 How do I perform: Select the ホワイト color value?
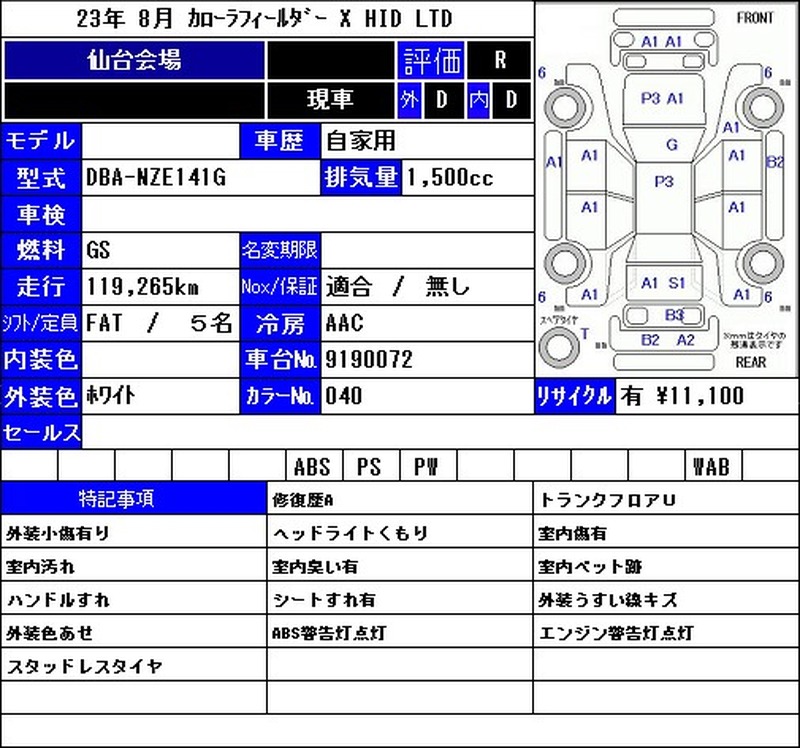111,396
